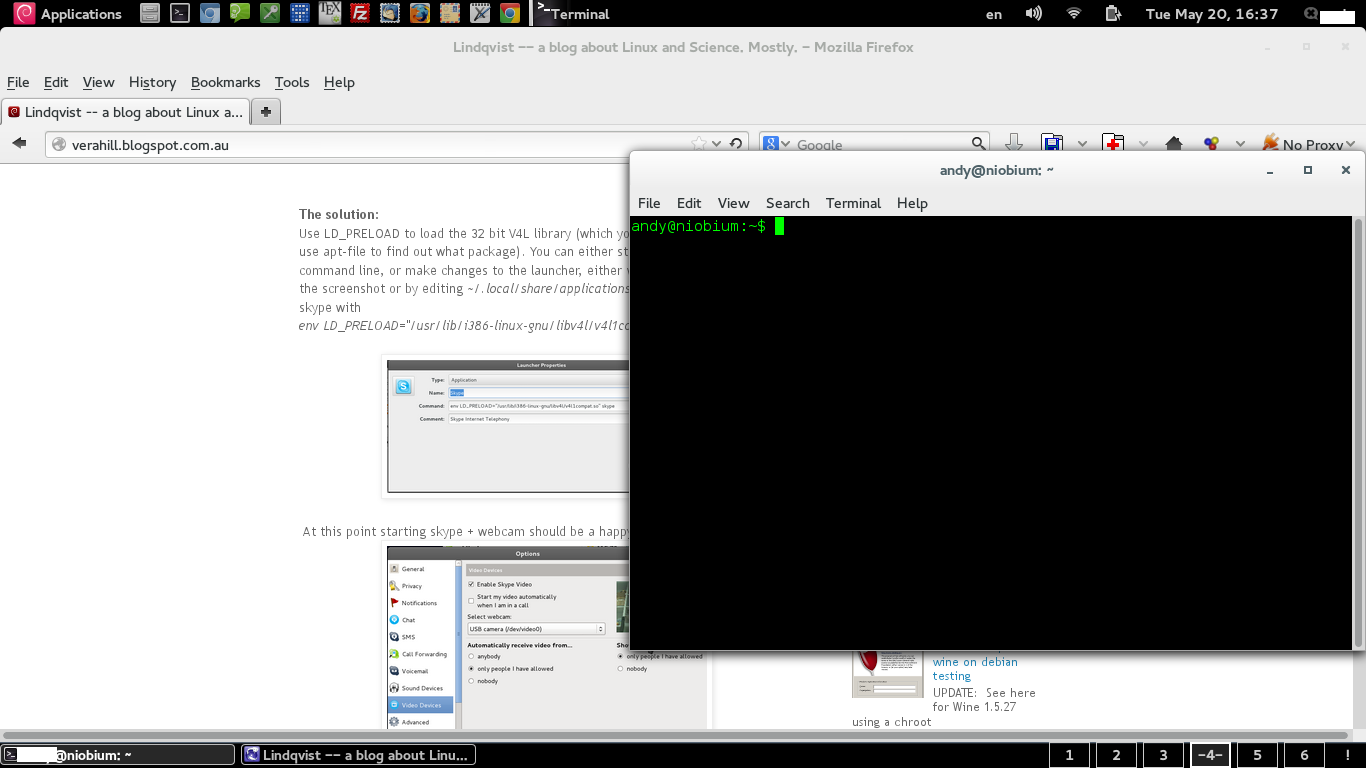This screenshot has width=1366, height=768.
Task: Select the Lindqvist blog tab in Firefox
Action: pyautogui.click(x=125, y=112)
